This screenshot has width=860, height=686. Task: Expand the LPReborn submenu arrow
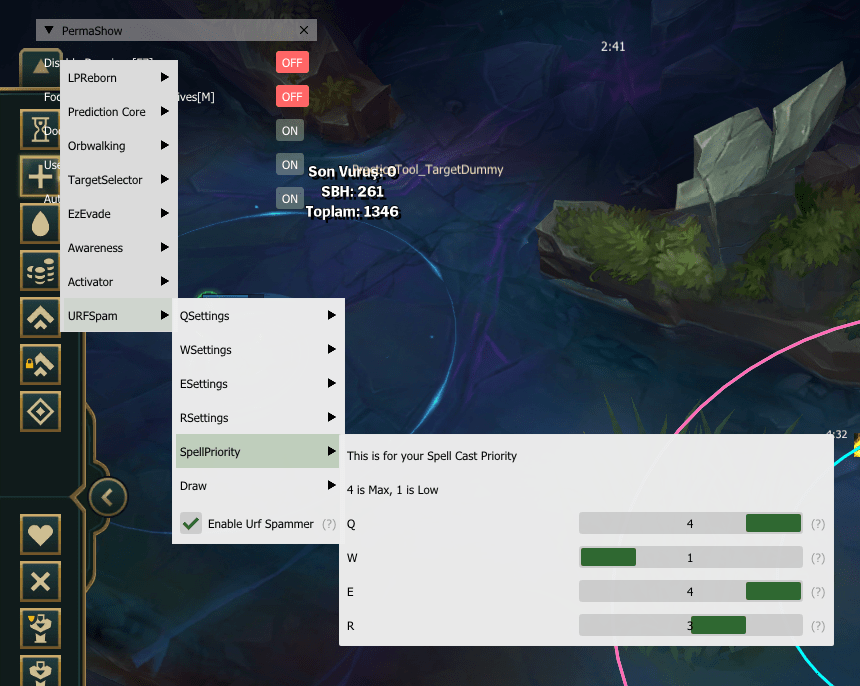point(165,77)
